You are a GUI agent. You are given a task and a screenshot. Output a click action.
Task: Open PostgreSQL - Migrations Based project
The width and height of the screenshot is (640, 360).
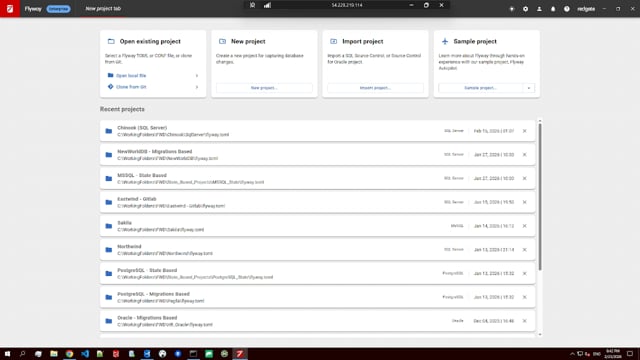[x=317, y=297]
